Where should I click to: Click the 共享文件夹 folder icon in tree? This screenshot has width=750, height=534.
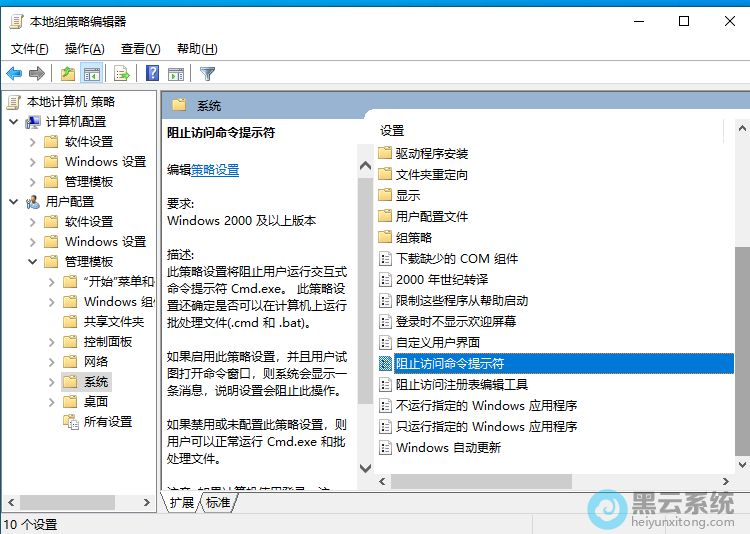70,322
